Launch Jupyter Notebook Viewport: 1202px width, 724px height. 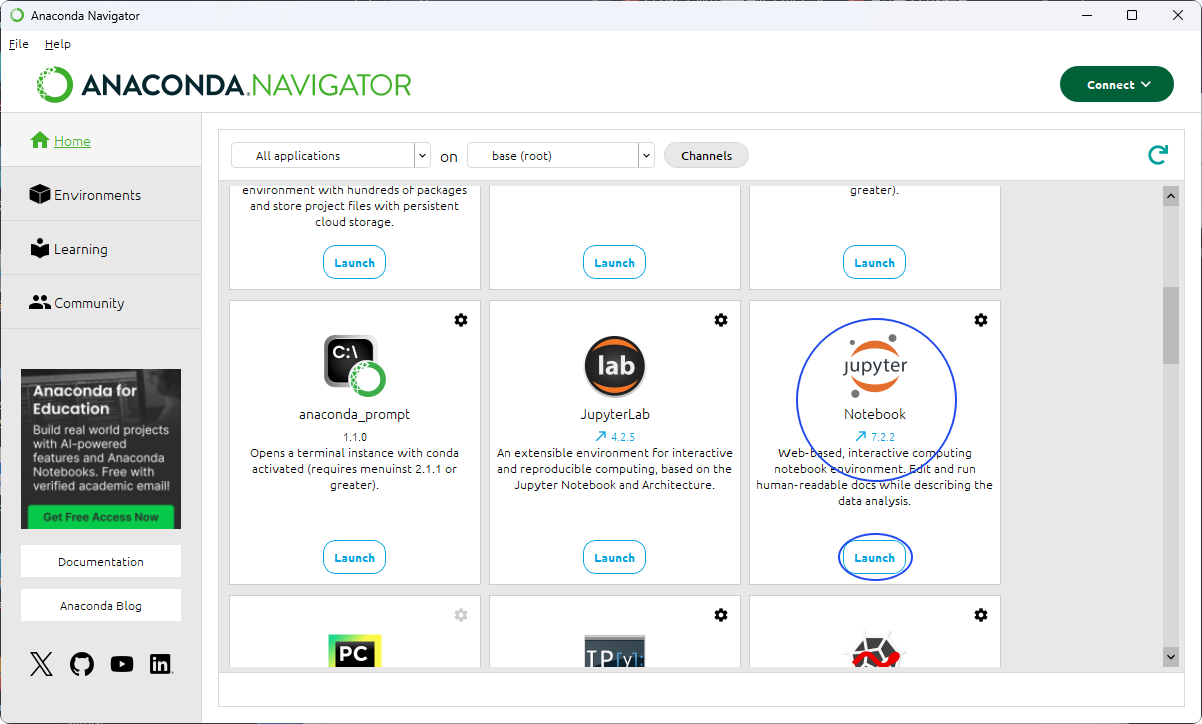pos(874,558)
